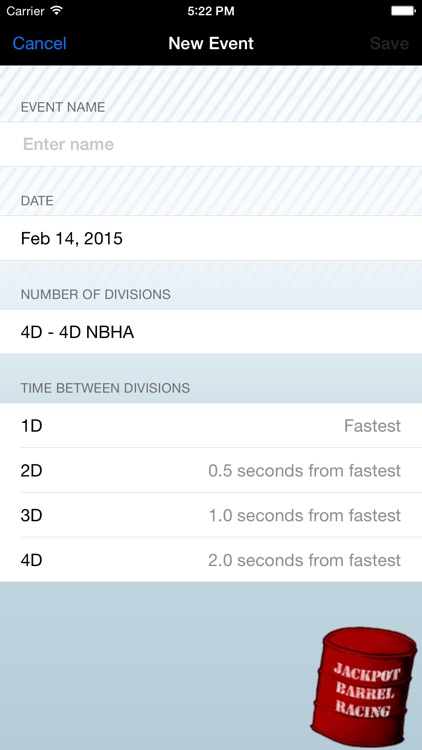The width and height of the screenshot is (422, 750).
Task: Edit the 4D 2.0 seconds setting
Action: (x=211, y=560)
